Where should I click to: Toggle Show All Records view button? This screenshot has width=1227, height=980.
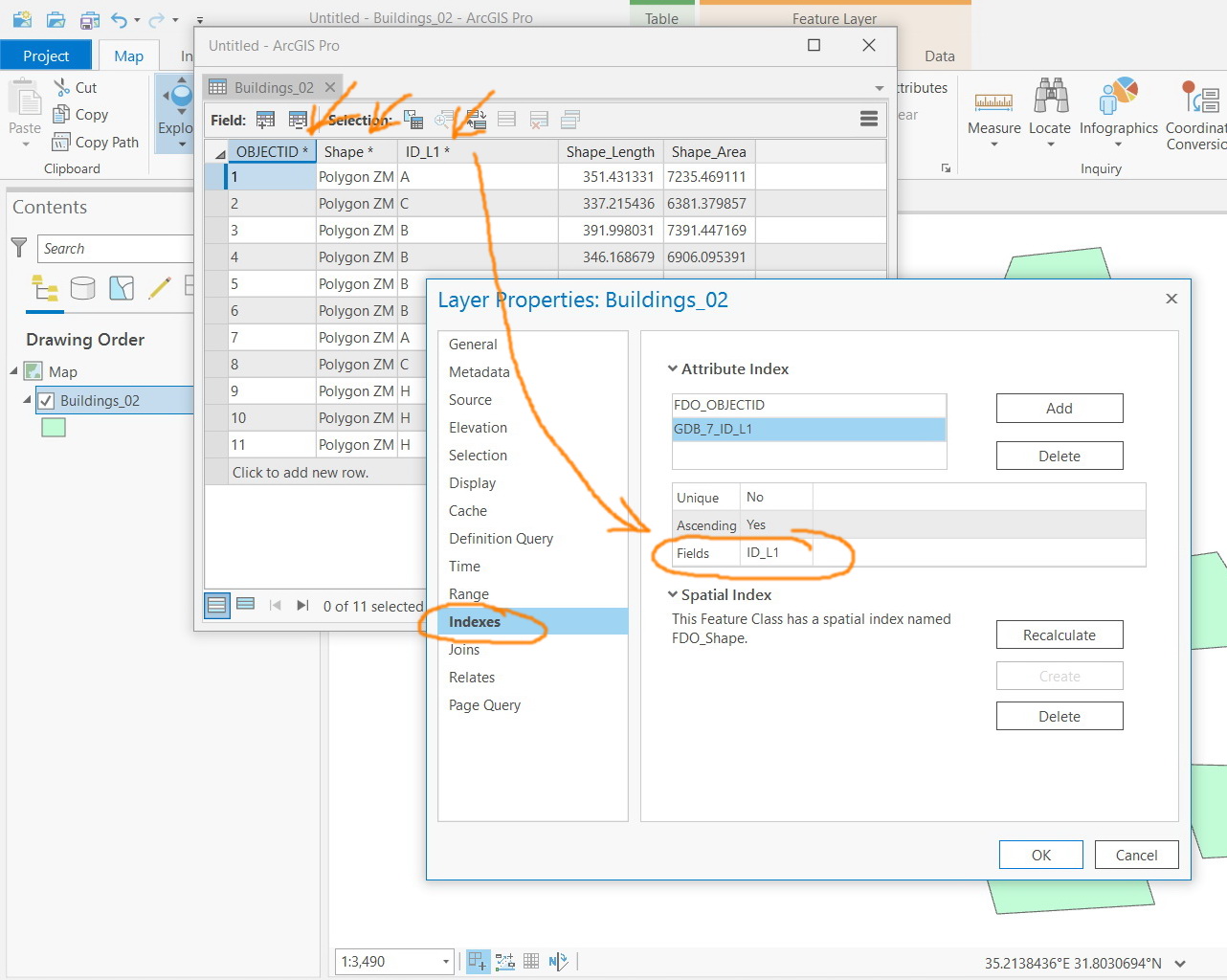tap(217, 605)
